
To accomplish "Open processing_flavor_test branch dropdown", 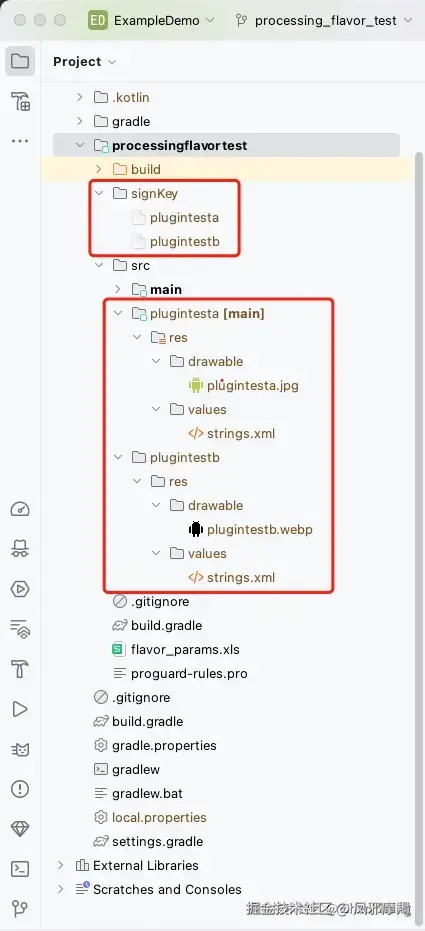I will (323, 20).
